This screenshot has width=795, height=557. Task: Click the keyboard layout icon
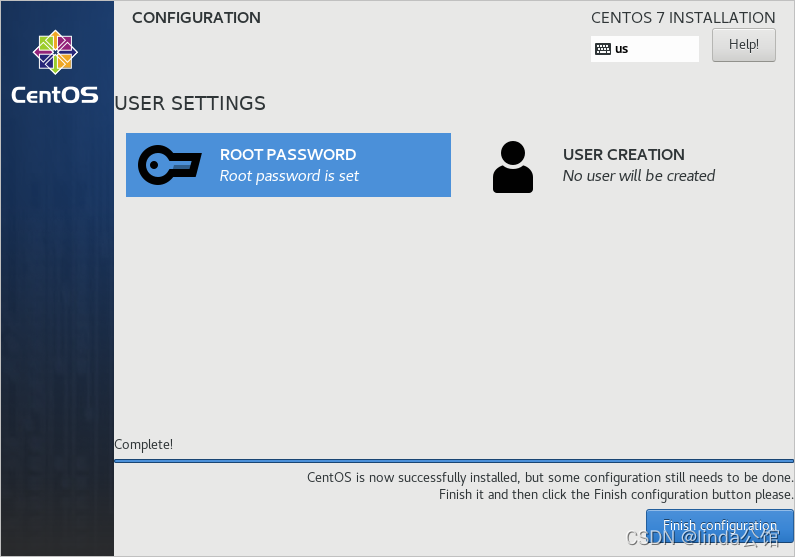click(603, 49)
